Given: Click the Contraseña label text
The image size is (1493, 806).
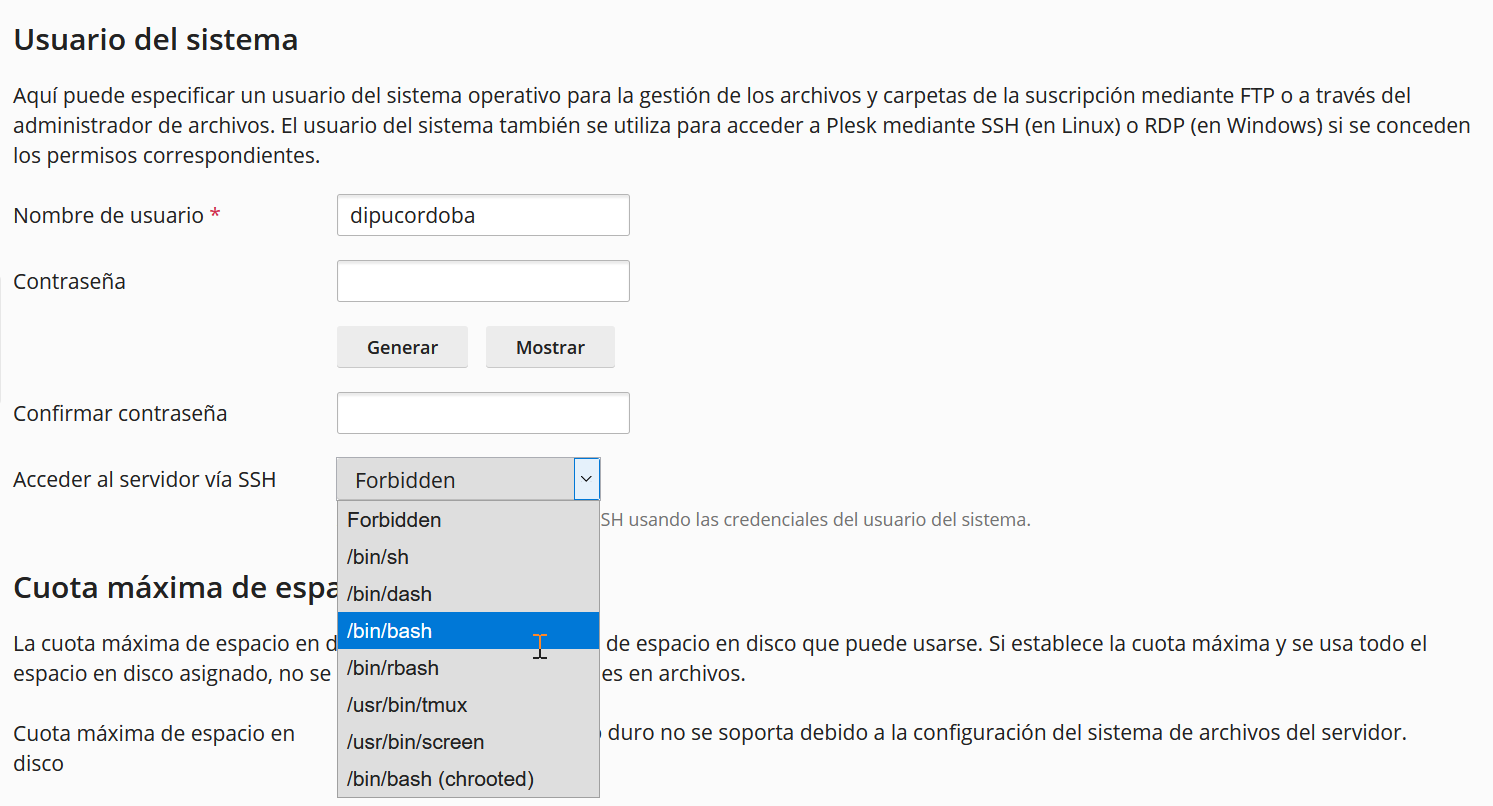Looking at the screenshot, I should [70, 281].
